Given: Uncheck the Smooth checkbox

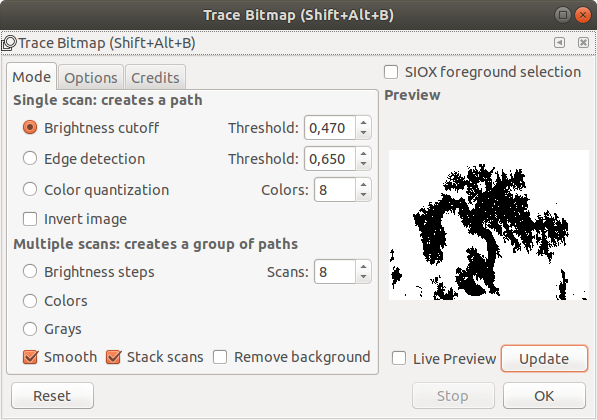Looking at the screenshot, I should [30, 357].
